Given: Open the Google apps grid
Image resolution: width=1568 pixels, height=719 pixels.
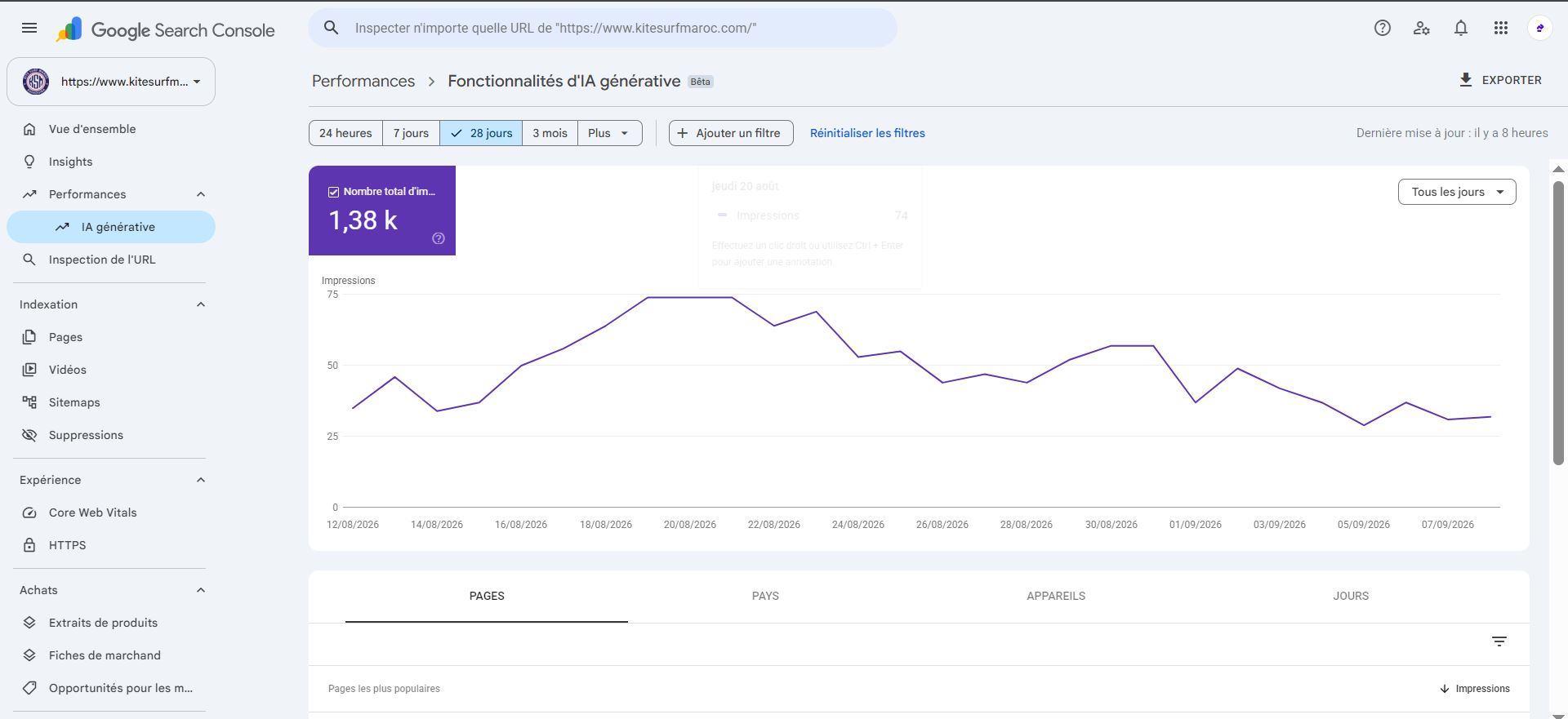Looking at the screenshot, I should pos(1500,28).
